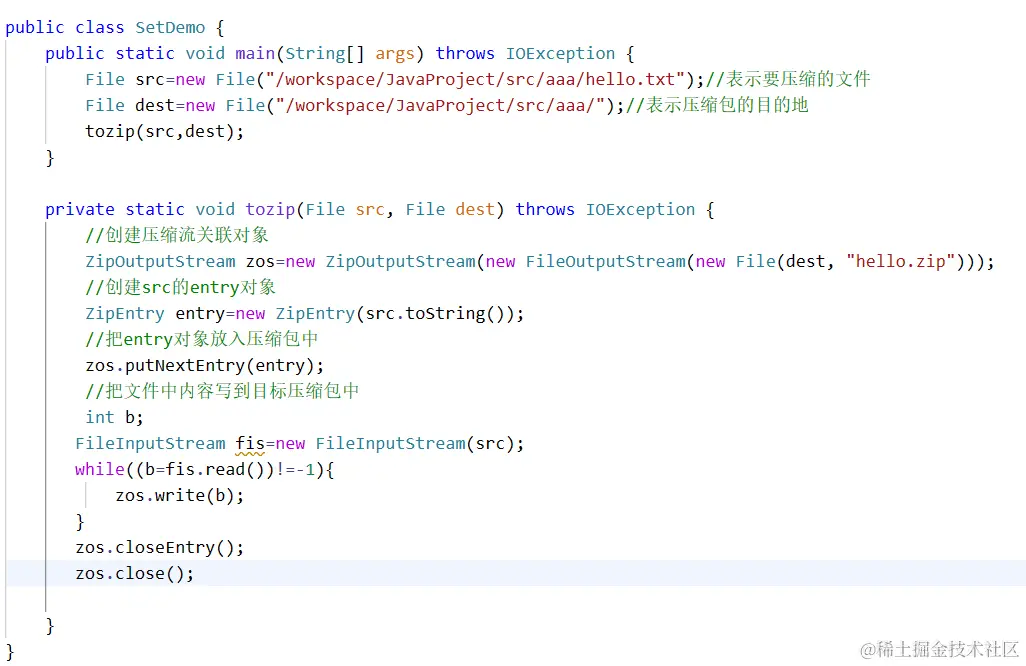
Task: Click IOException in main's throws clause
Action: [560, 54]
